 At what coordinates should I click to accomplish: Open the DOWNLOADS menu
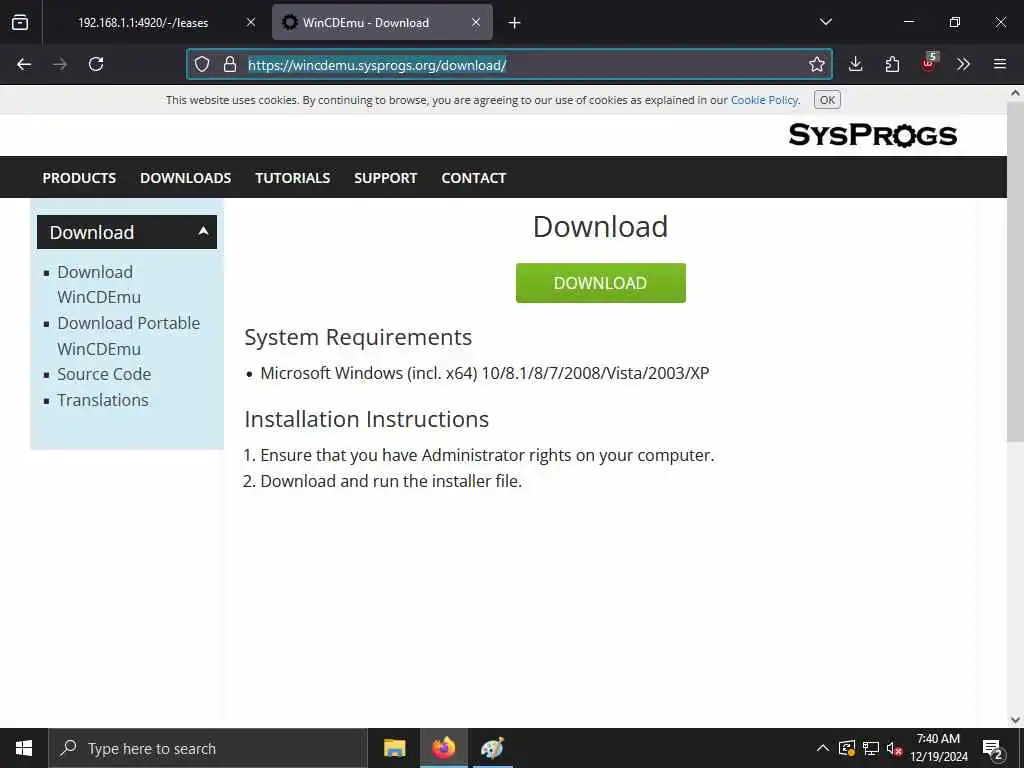(185, 178)
